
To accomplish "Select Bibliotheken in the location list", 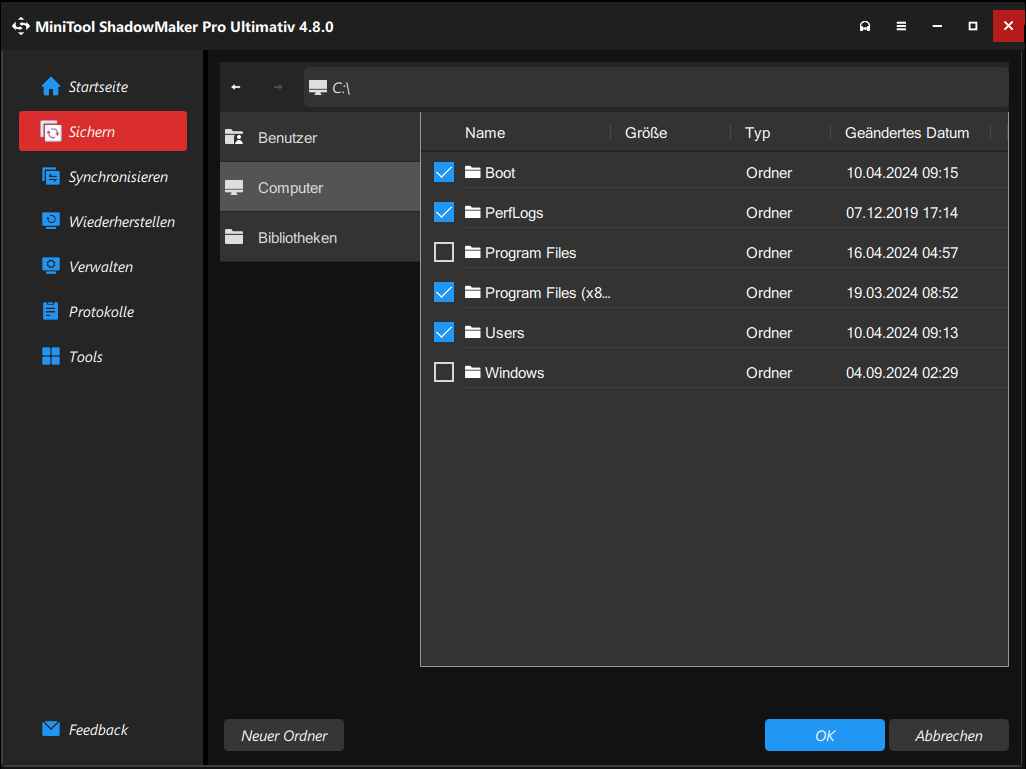I will point(320,238).
